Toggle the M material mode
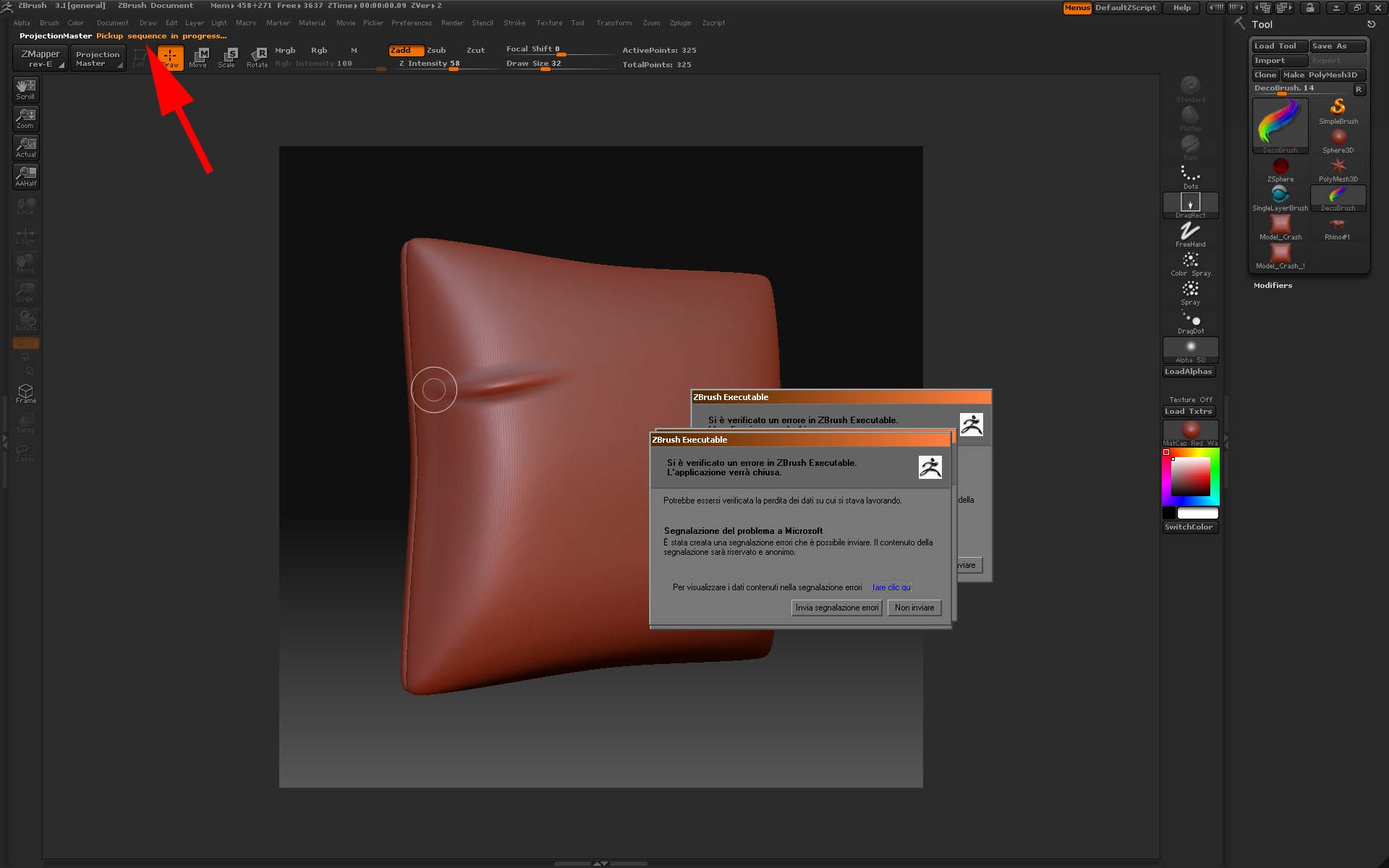Screen dimensions: 1389x868 tap(354, 50)
